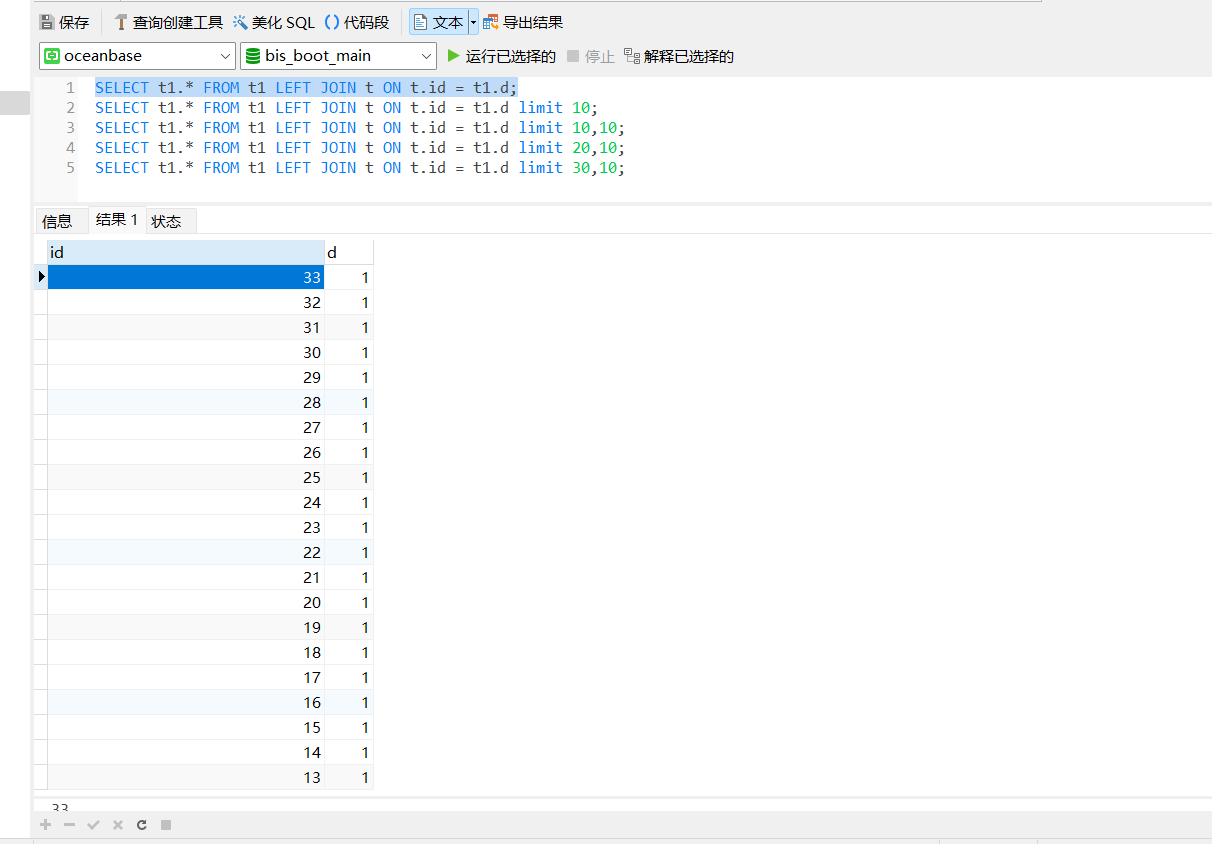Click 导出结果 to export results
This screenshot has width=1212, height=844.
click(522, 22)
